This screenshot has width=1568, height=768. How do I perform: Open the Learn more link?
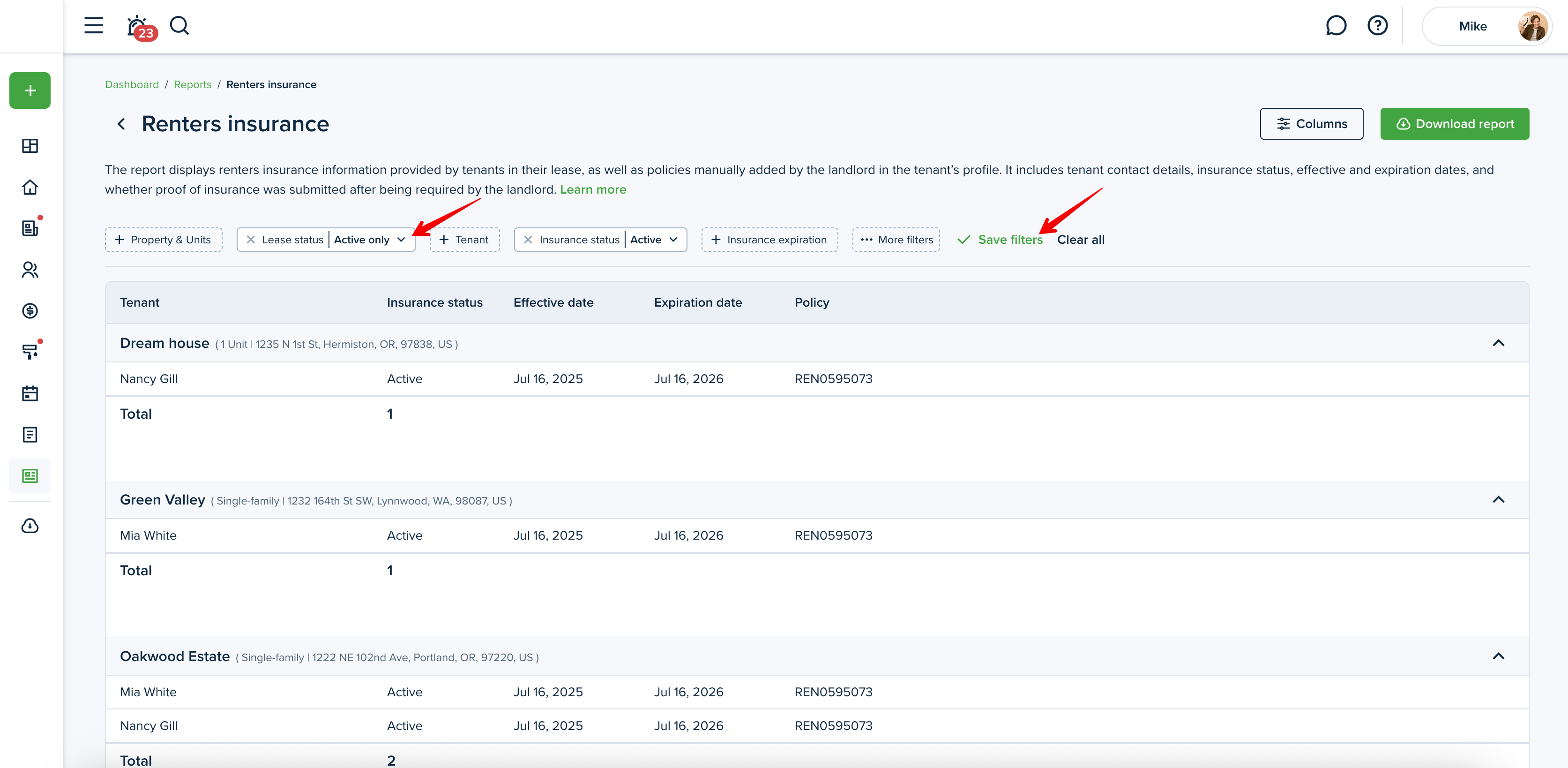click(593, 189)
